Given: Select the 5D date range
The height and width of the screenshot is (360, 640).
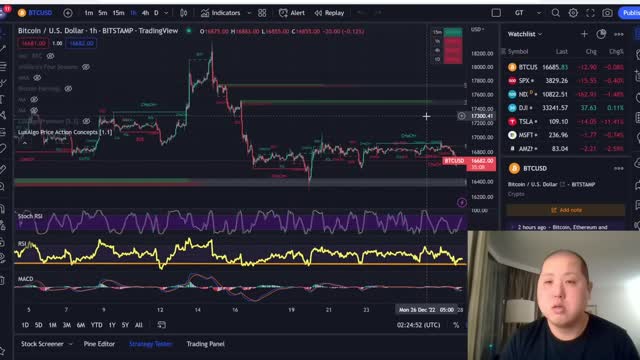Looking at the screenshot, I should tap(38, 325).
